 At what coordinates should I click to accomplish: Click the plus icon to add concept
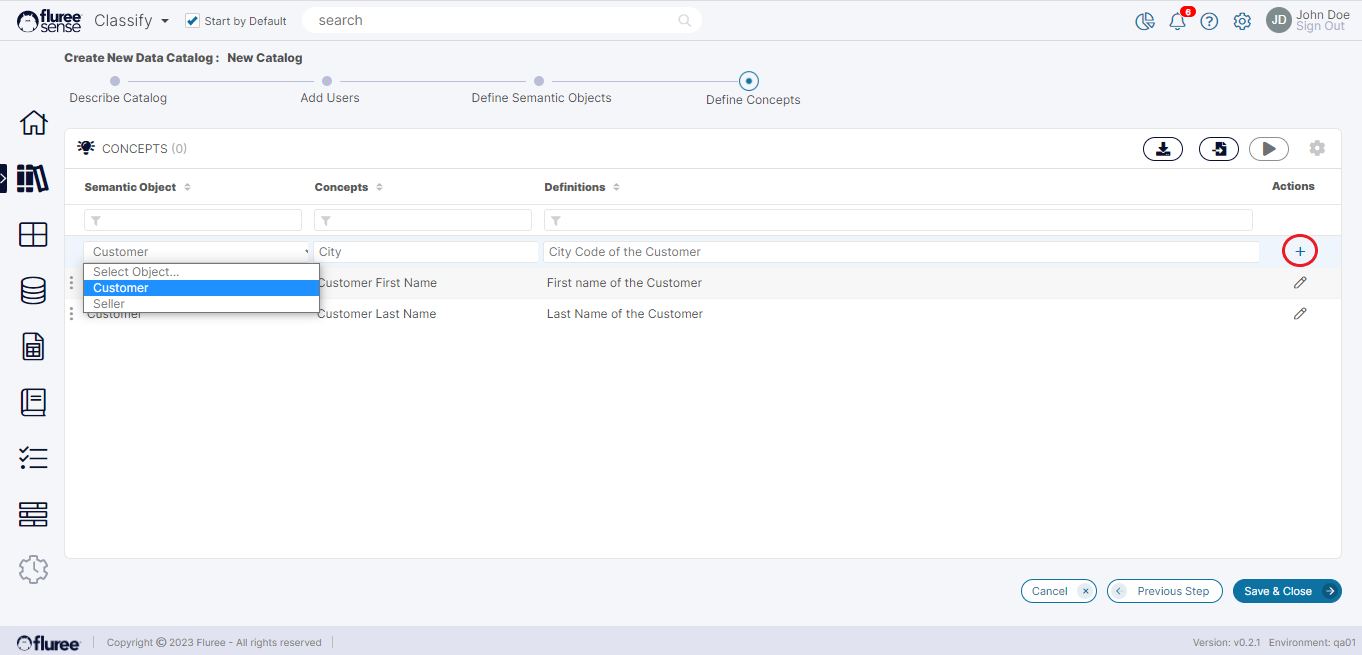point(1300,251)
